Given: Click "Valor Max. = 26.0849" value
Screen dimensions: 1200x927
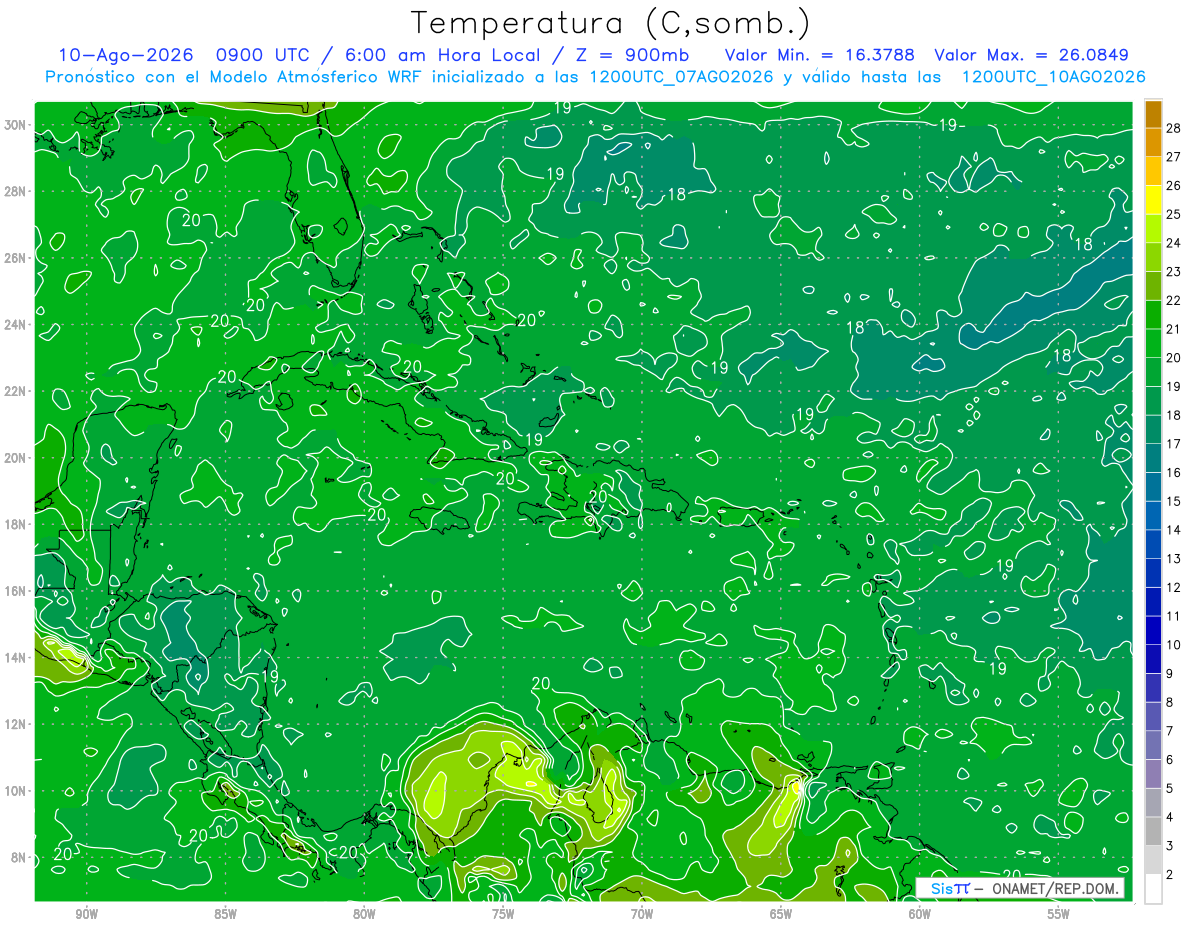Looking at the screenshot, I should [1032, 56].
